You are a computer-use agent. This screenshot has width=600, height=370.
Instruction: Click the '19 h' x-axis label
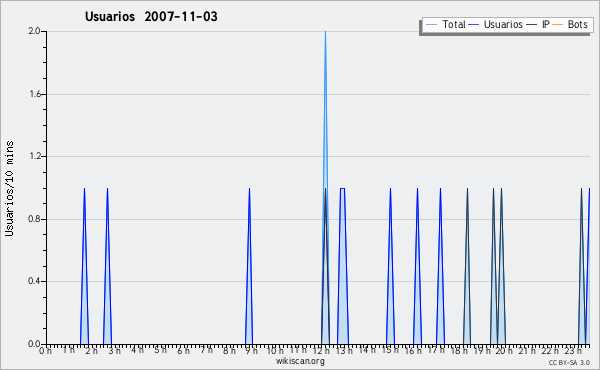[x=482, y=351]
